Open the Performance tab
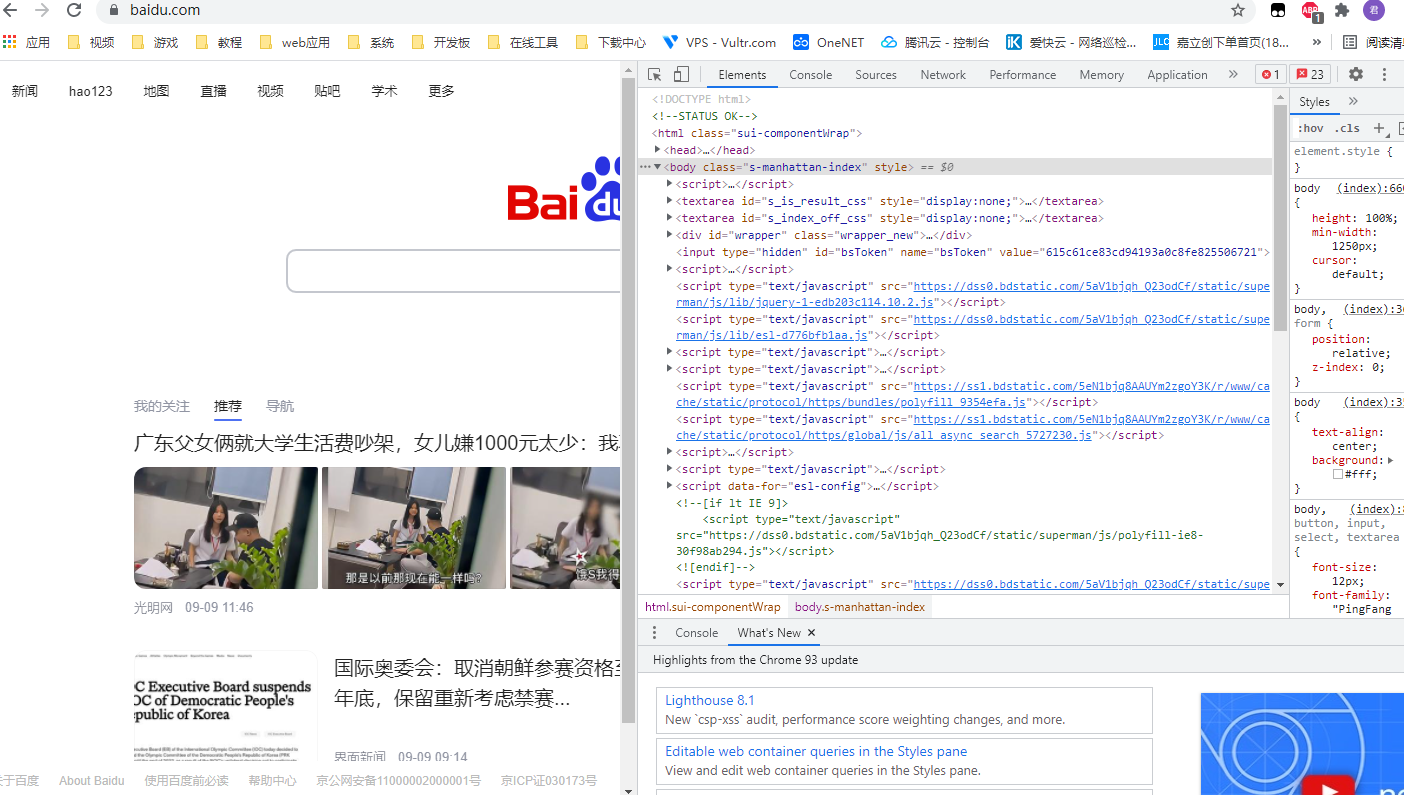The height and width of the screenshot is (795, 1404). click(1022, 75)
